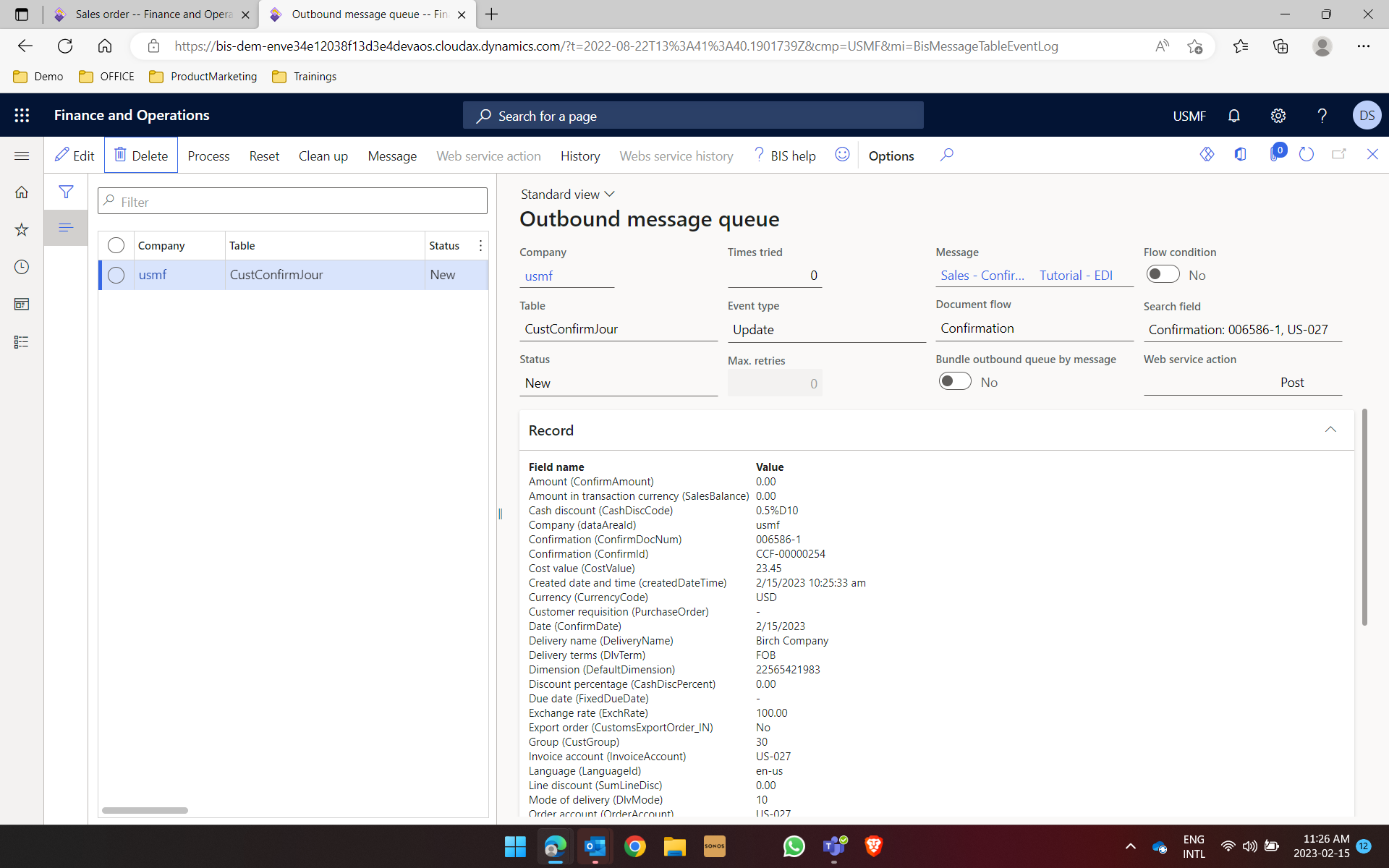Screen dimensions: 1389x868
Task: Open Trainings bookmarks folder
Action: click(x=304, y=77)
